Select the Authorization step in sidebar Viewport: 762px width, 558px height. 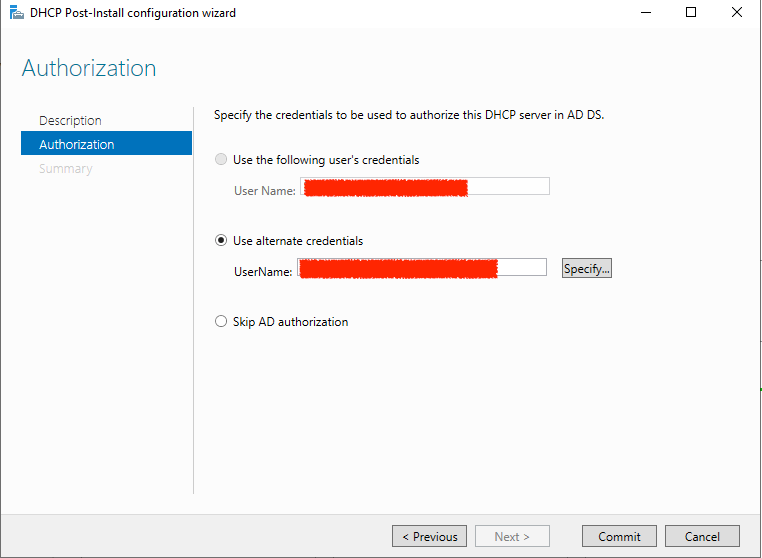tap(77, 145)
